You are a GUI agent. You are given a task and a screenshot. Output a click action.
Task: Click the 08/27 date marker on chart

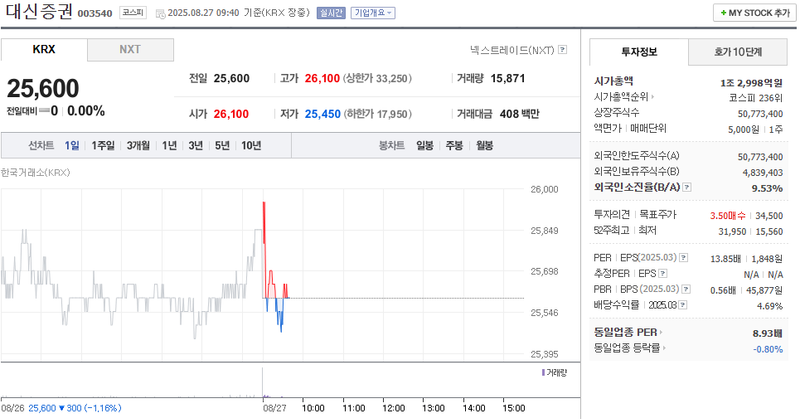(x=274, y=408)
